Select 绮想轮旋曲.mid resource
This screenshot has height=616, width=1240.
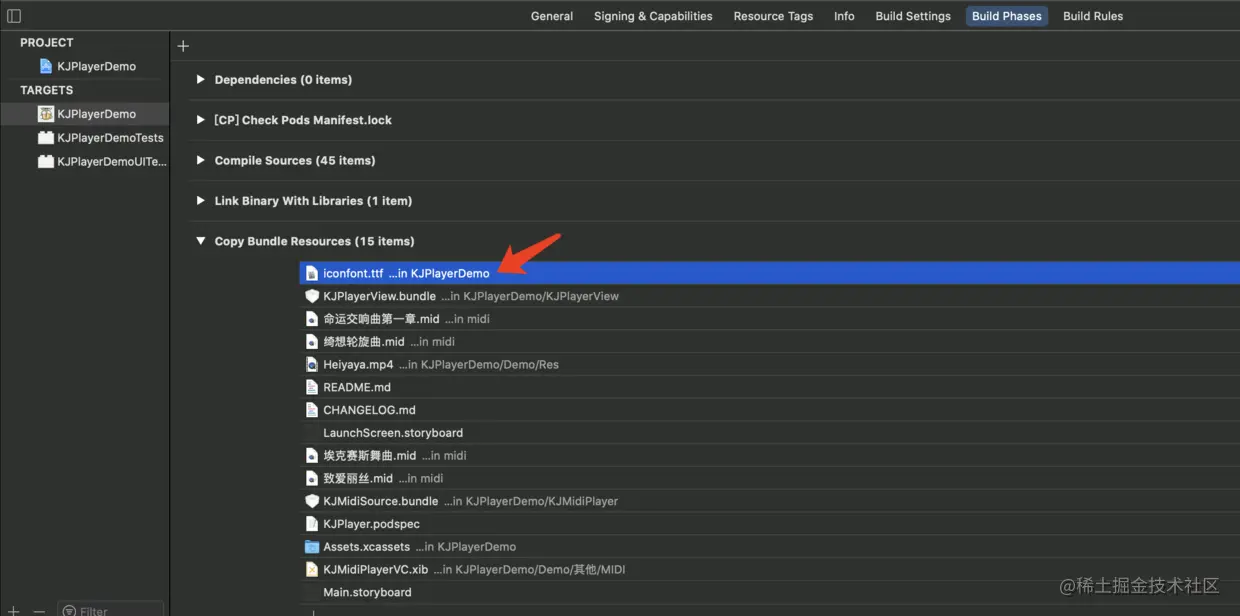point(769,342)
